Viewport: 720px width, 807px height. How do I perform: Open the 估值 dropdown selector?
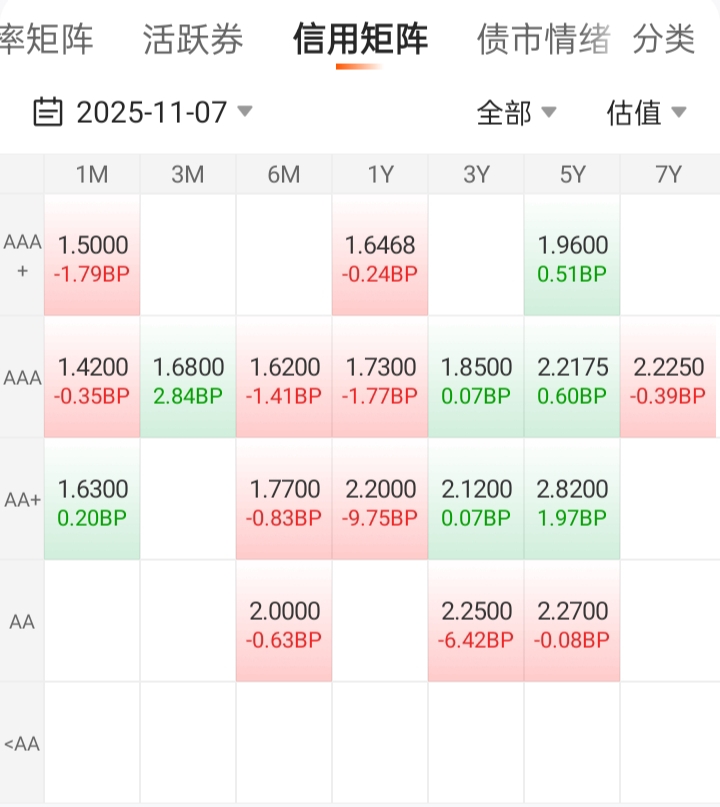coord(646,113)
